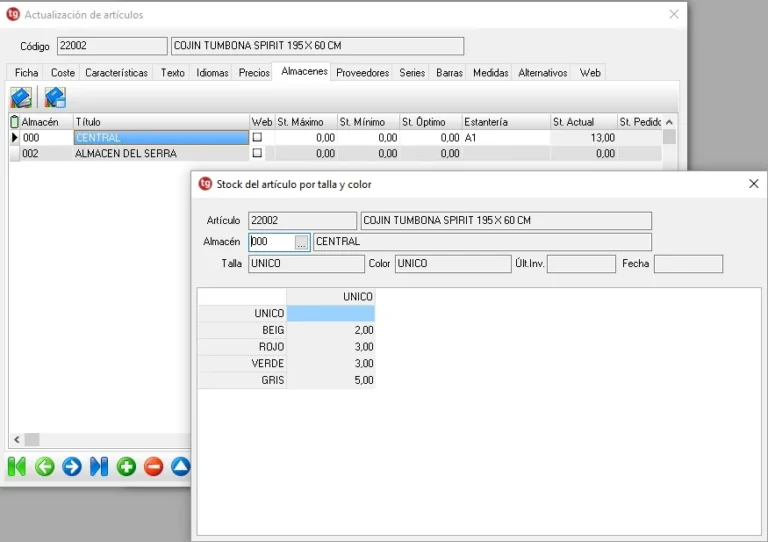Click the Fecha field

point(688,263)
